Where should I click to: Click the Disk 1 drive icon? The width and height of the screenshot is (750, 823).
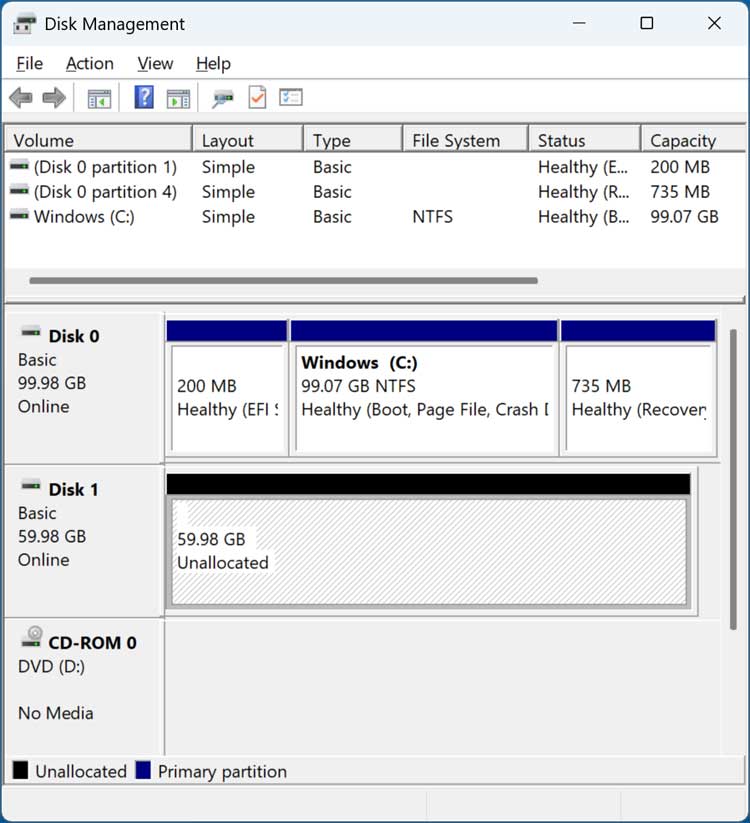pos(31,486)
